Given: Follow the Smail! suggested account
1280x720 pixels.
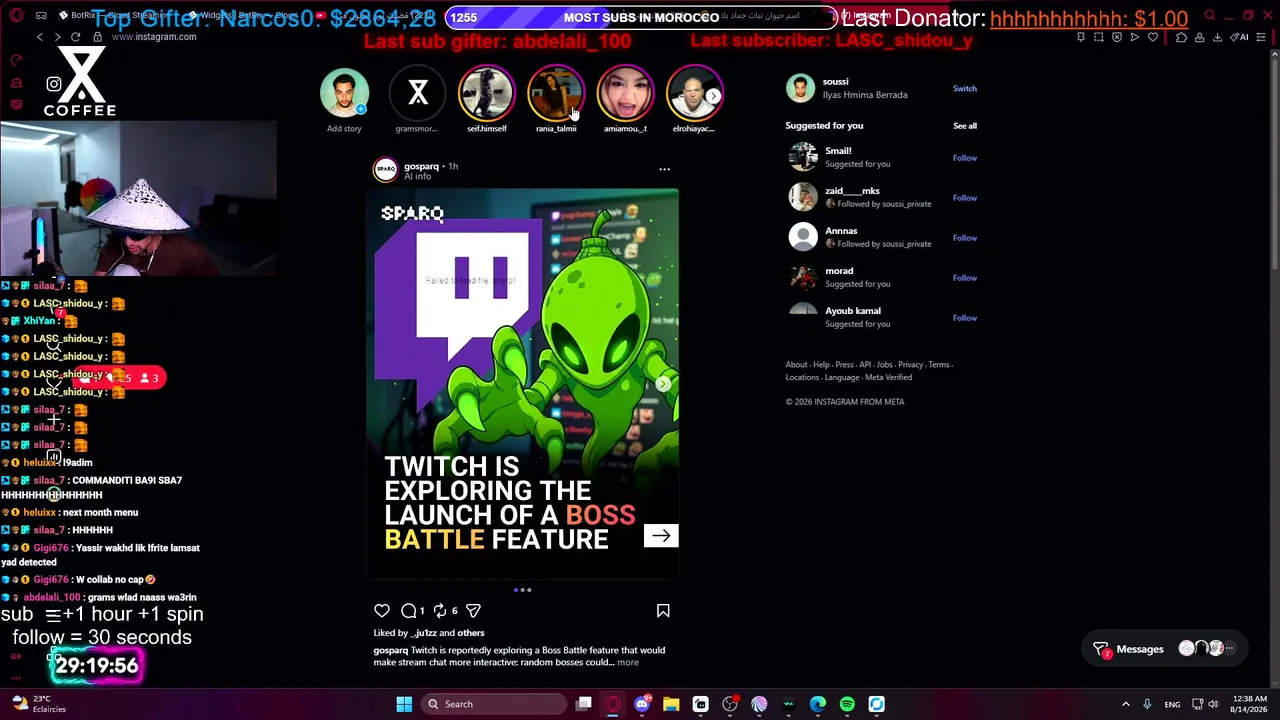Looking at the screenshot, I should (964, 158).
